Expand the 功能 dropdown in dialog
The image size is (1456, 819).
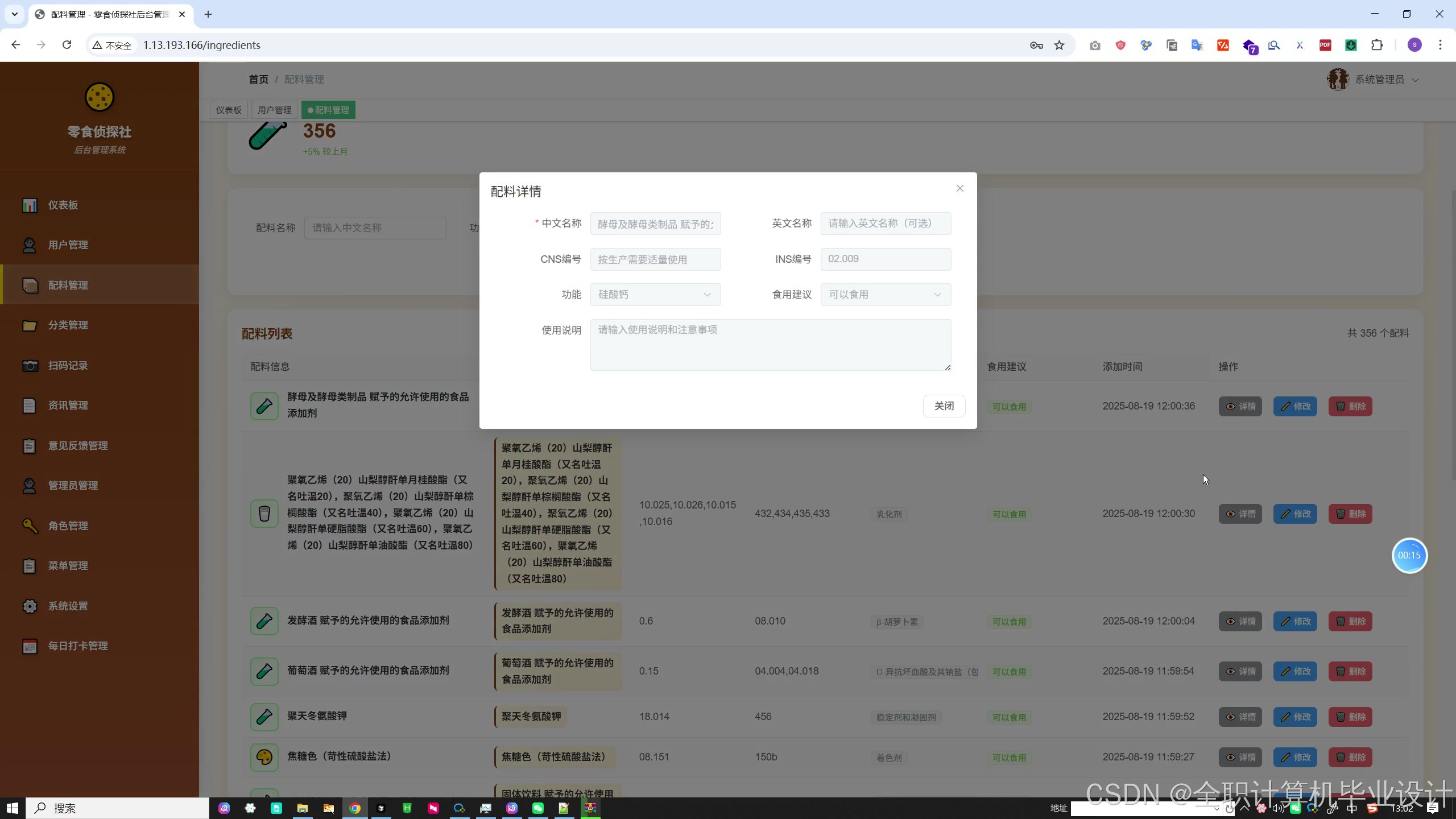point(655,295)
